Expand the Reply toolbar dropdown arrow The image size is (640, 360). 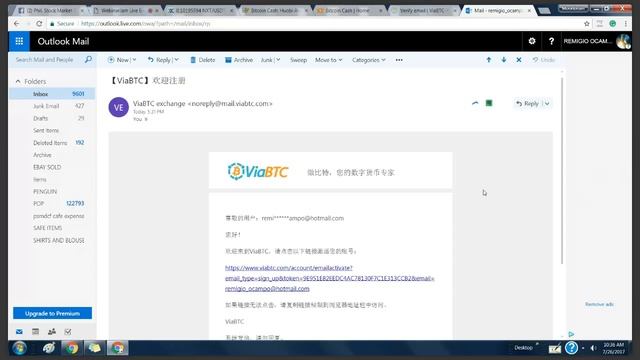(x=176, y=60)
